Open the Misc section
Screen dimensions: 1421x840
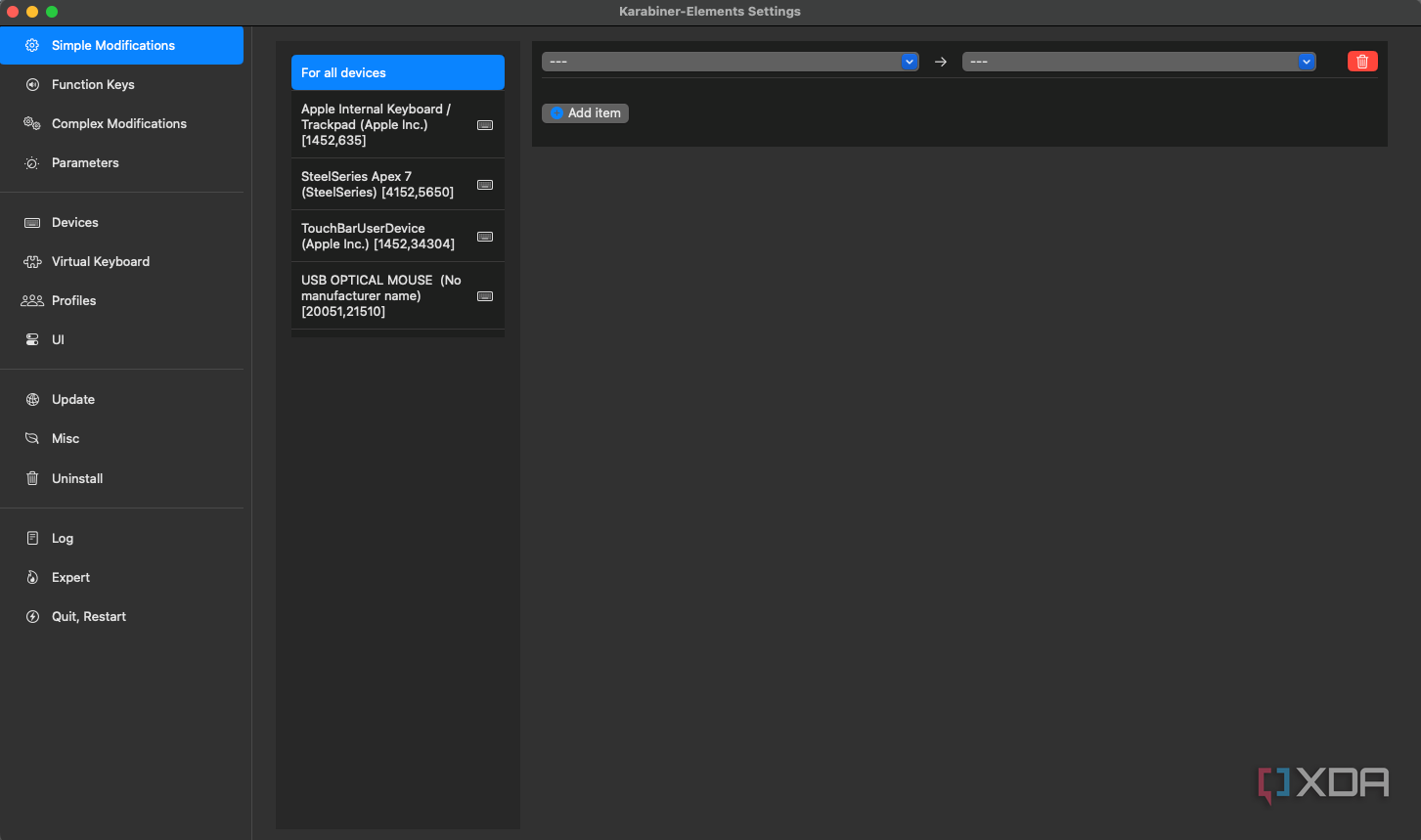click(x=121, y=439)
